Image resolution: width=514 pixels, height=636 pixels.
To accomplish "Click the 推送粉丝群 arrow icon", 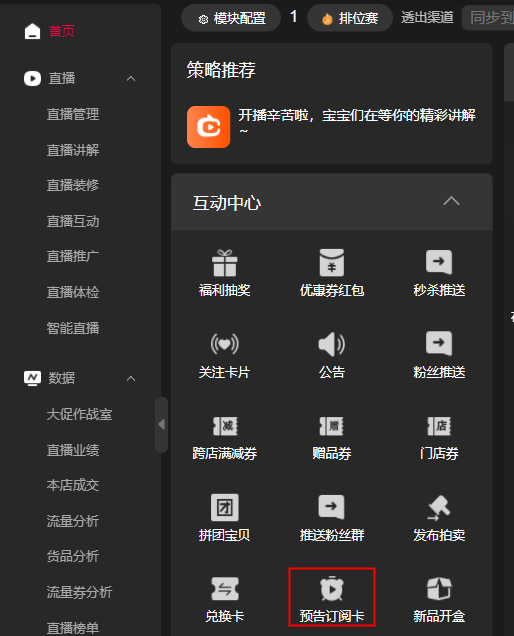I will pos(331,507).
